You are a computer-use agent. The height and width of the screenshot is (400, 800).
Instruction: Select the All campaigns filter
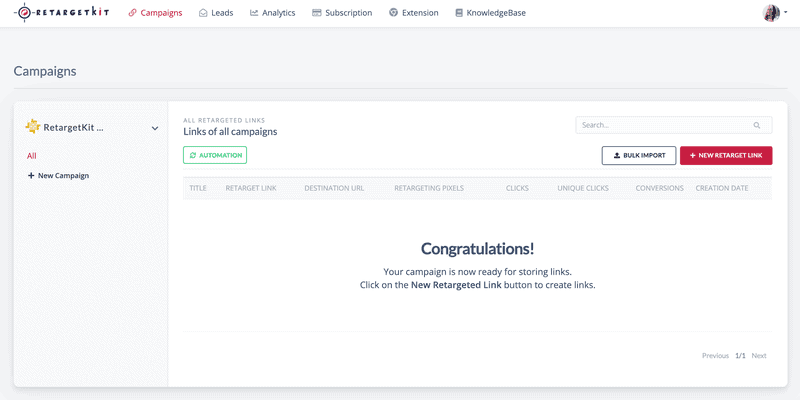point(32,156)
